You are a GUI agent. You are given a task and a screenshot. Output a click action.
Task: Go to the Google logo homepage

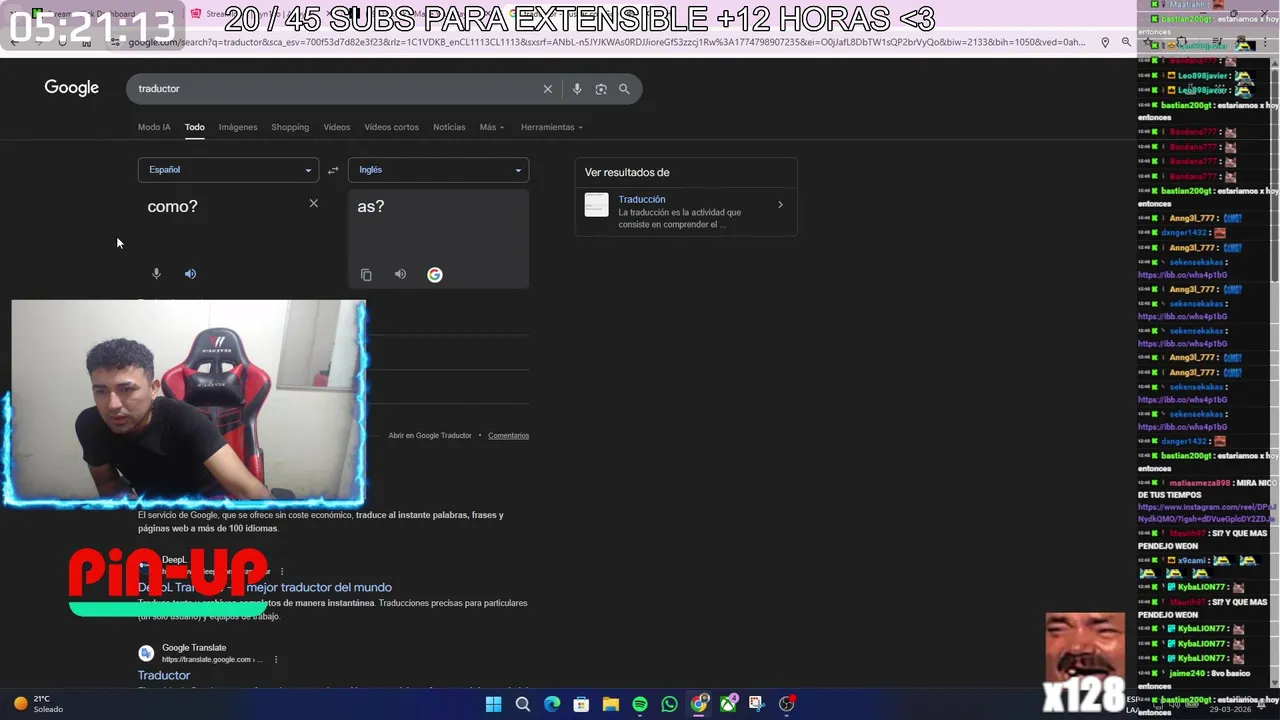(x=71, y=88)
